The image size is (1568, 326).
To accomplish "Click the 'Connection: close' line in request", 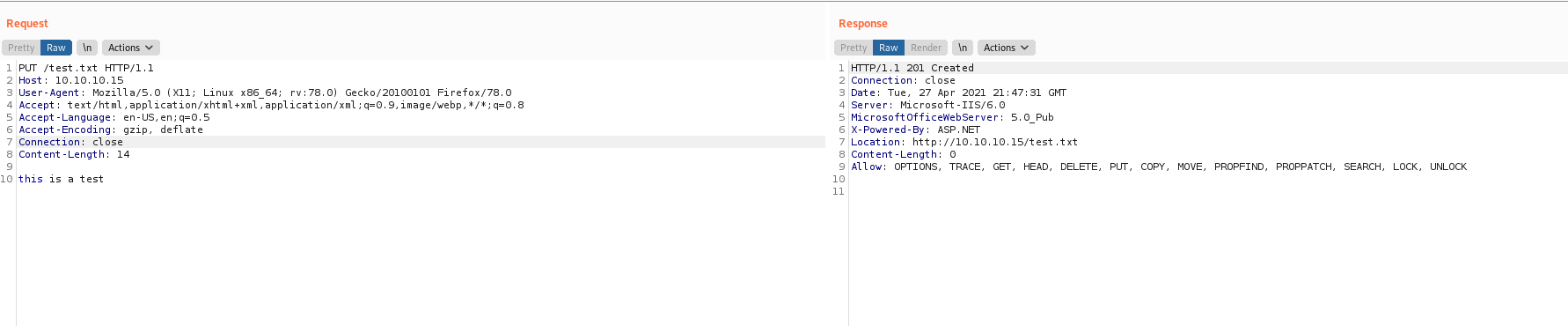I will [71, 142].
